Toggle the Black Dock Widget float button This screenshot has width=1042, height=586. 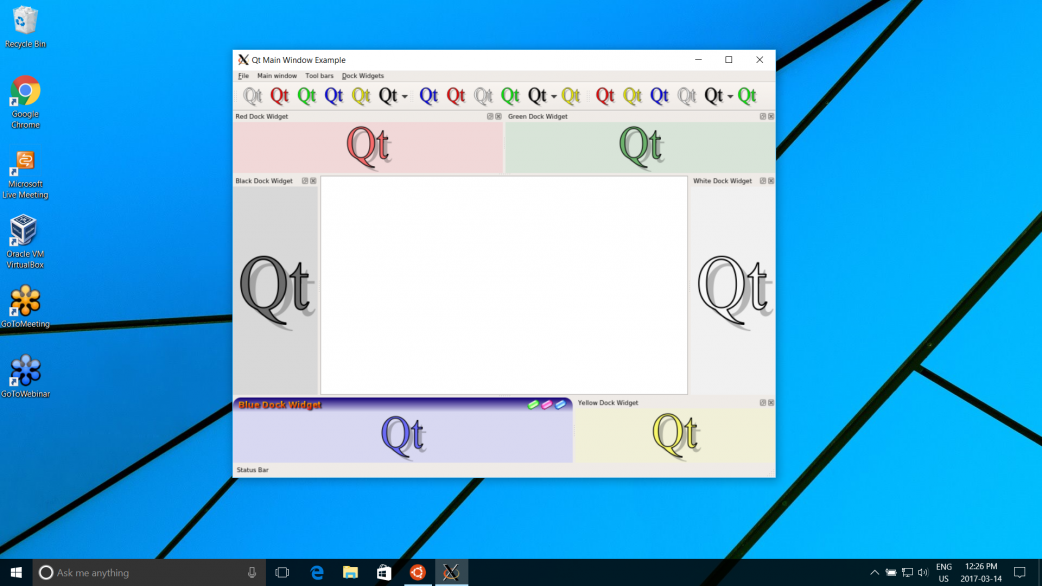coord(305,181)
